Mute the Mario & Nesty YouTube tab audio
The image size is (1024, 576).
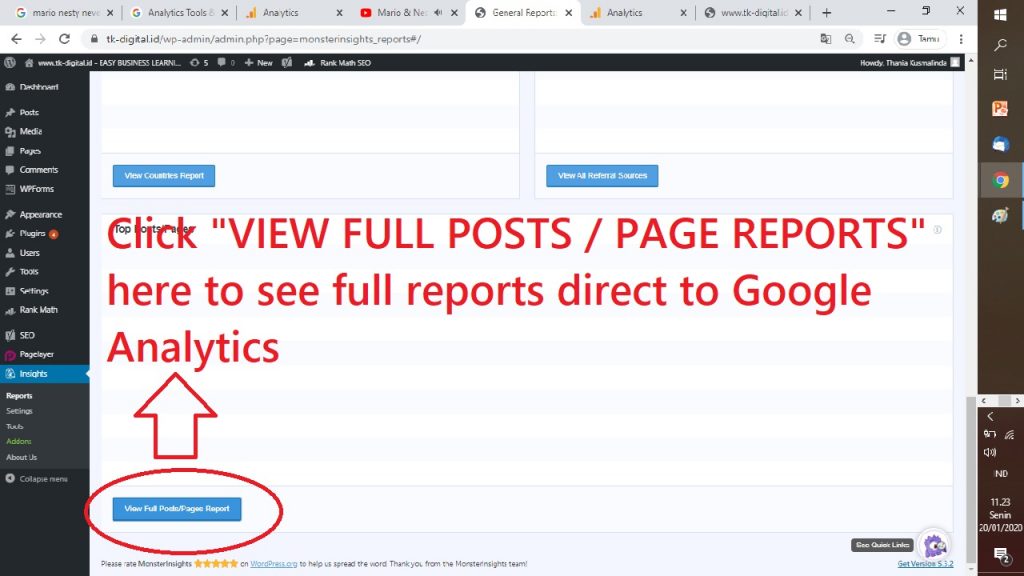click(x=438, y=13)
